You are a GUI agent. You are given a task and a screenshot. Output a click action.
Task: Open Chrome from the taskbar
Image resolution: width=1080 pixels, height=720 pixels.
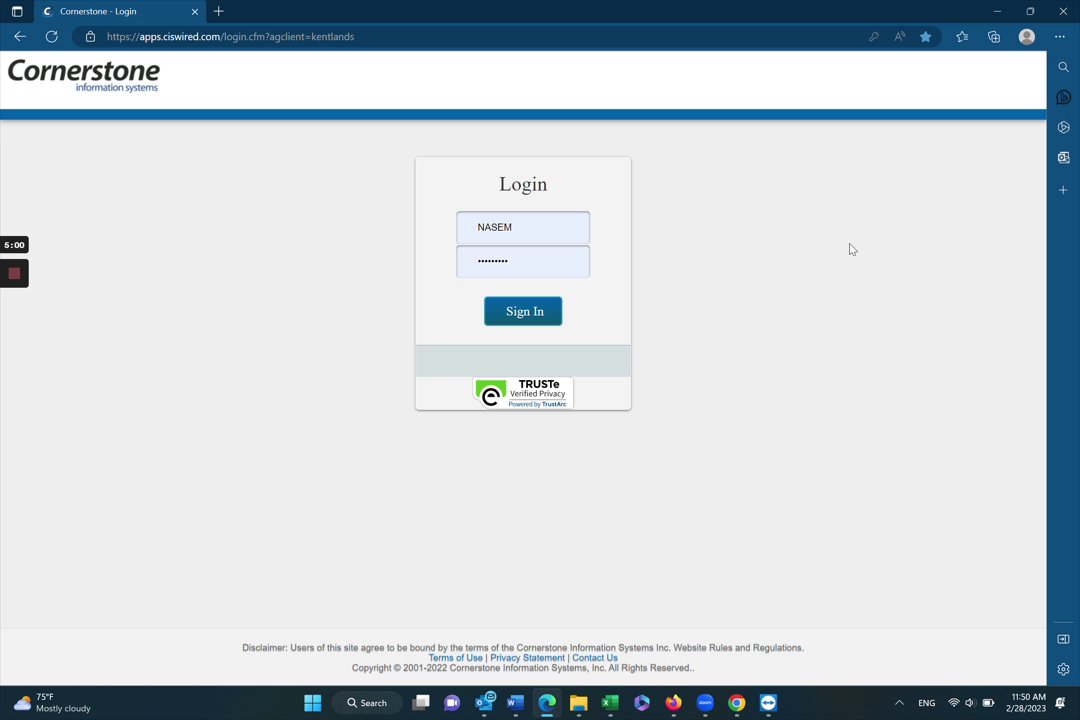(x=737, y=703)
